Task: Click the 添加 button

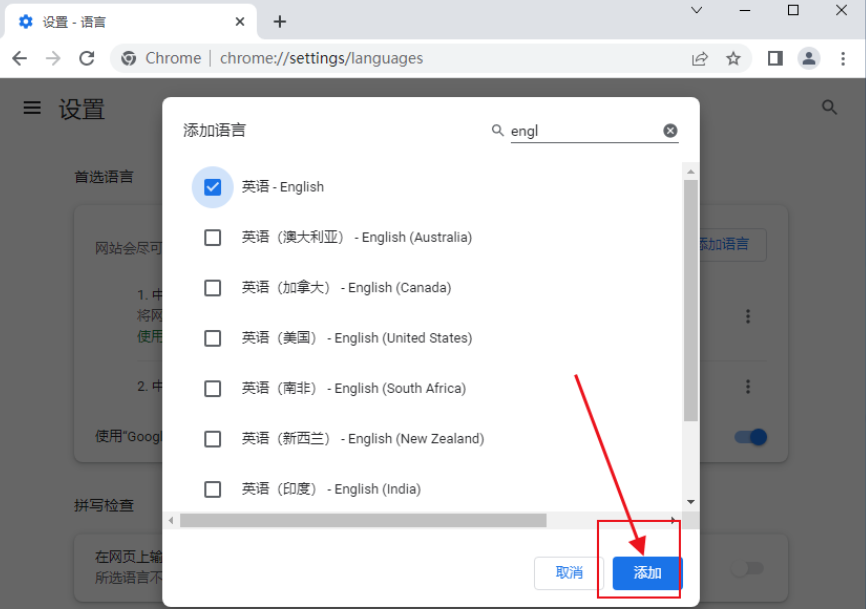Action: pyautogui.click(x=647, y=573)
